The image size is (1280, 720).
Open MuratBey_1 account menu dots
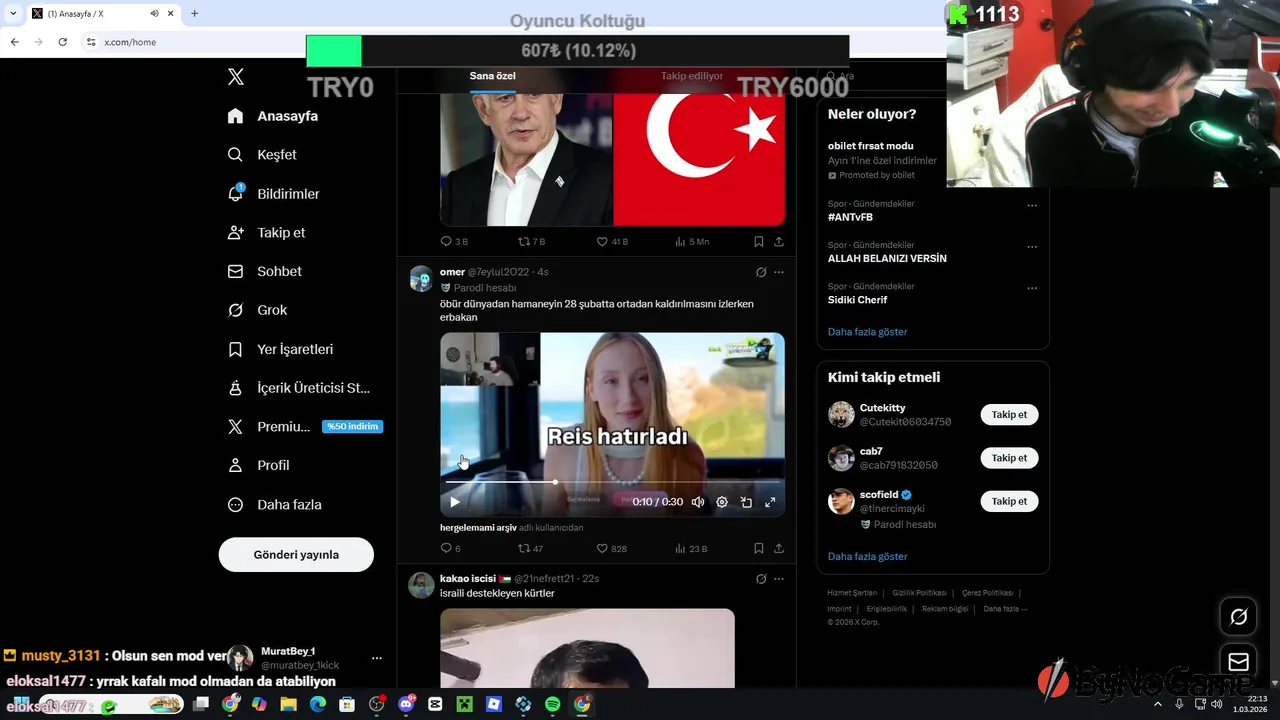[x=377, y=658]
